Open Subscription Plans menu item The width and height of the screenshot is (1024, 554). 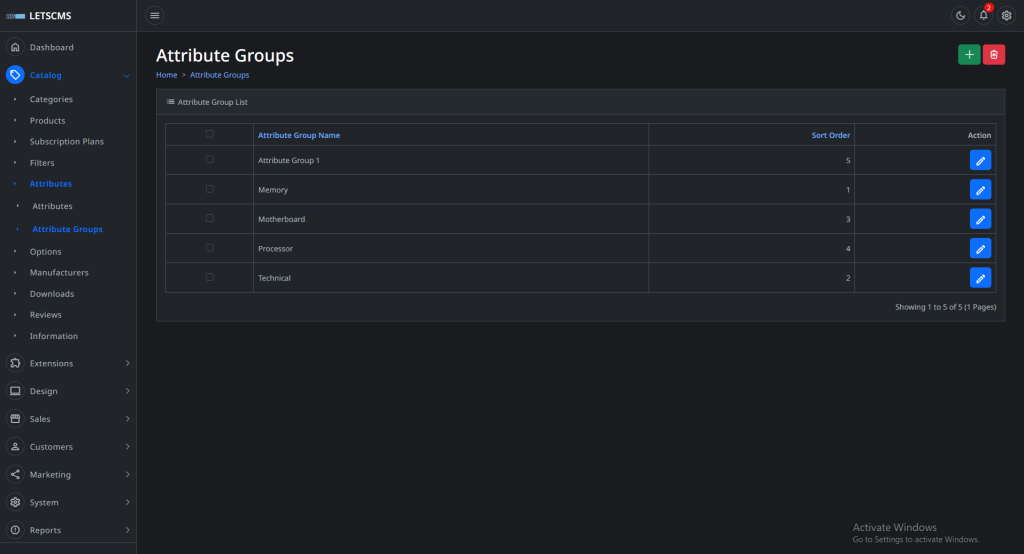[x=67, y=142]
